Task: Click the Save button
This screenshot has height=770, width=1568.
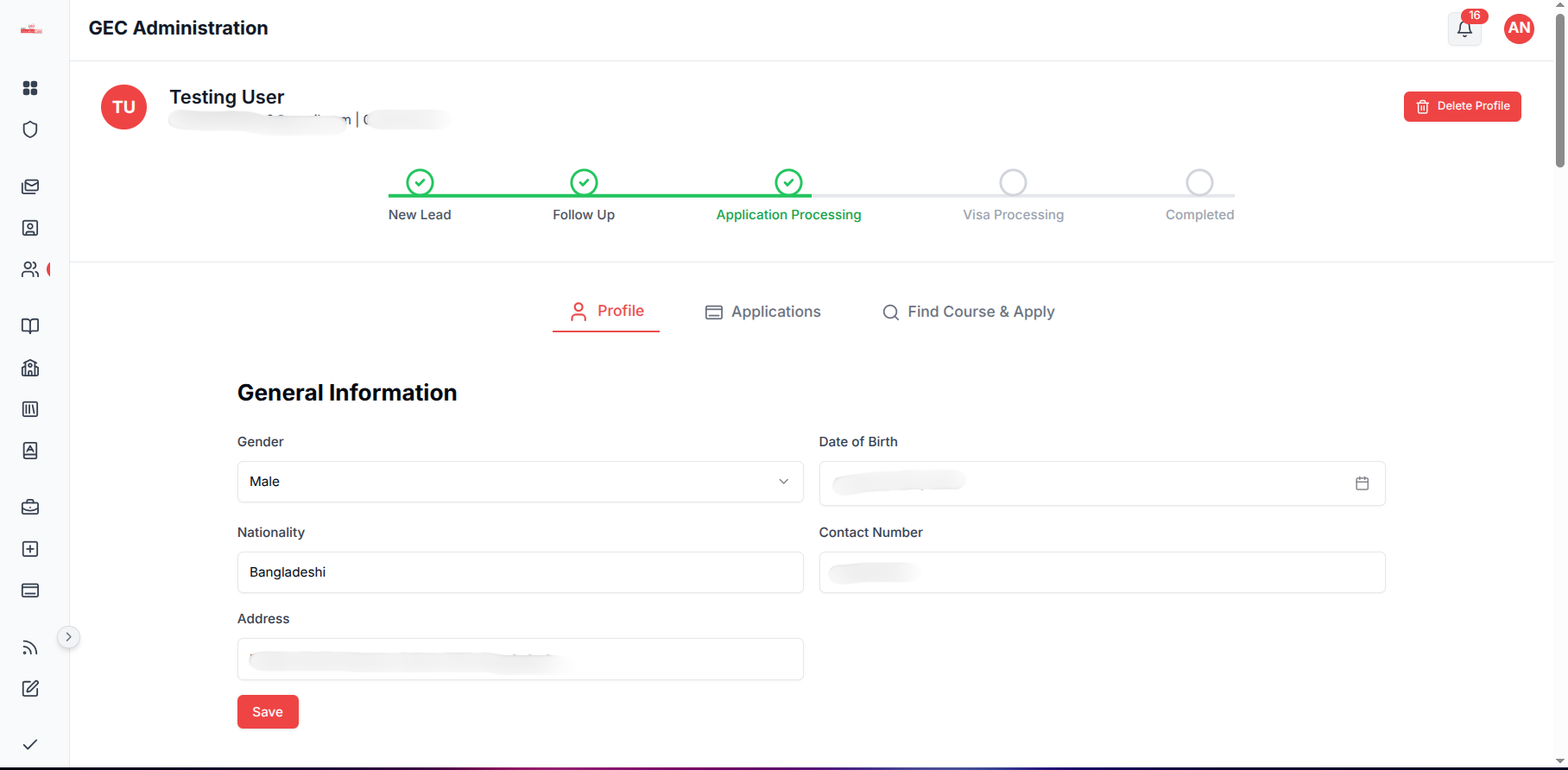Action: pyautogui.click(x=268, y=712)
